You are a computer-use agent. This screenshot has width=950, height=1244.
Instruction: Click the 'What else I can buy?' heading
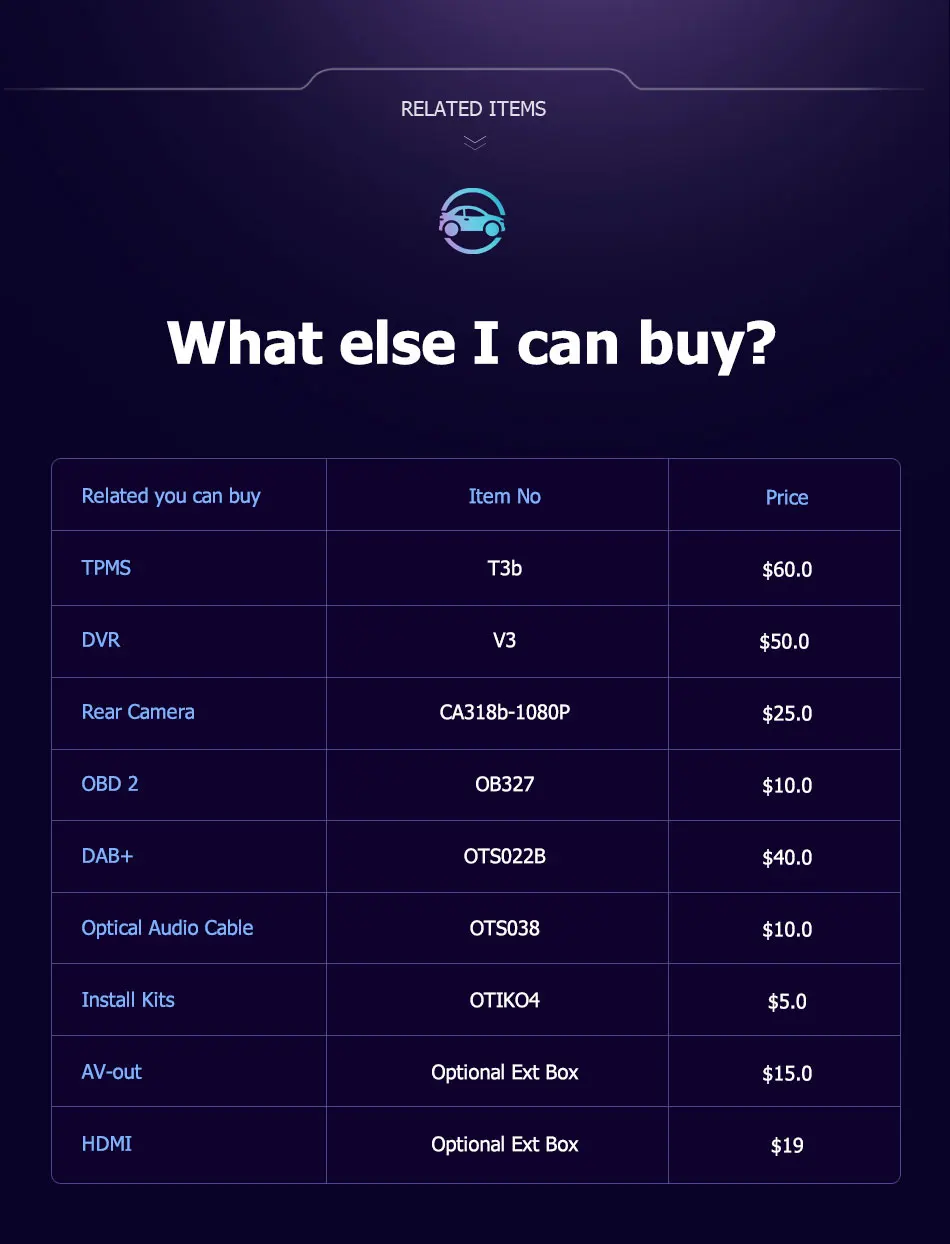point(472,343)
